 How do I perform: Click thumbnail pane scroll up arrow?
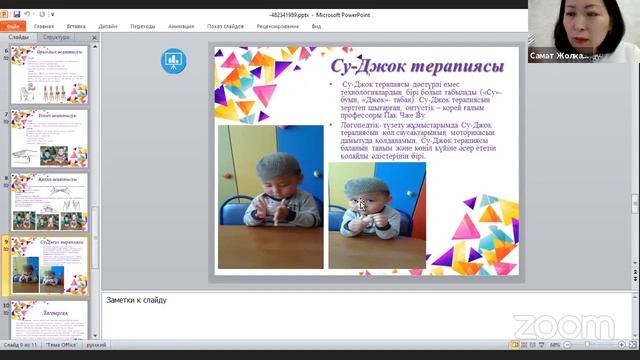95,47
